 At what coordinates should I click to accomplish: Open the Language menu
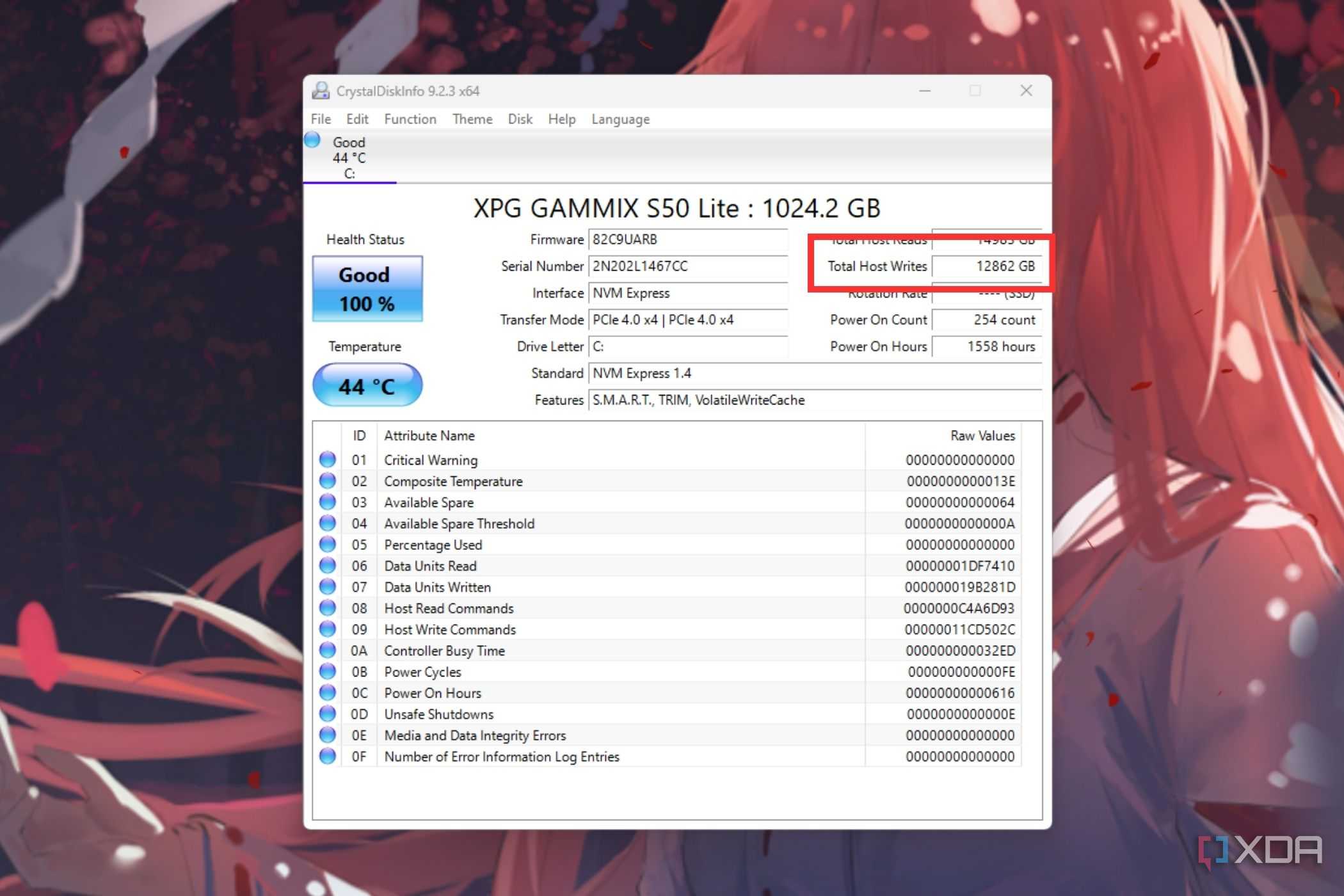(620, 119)
